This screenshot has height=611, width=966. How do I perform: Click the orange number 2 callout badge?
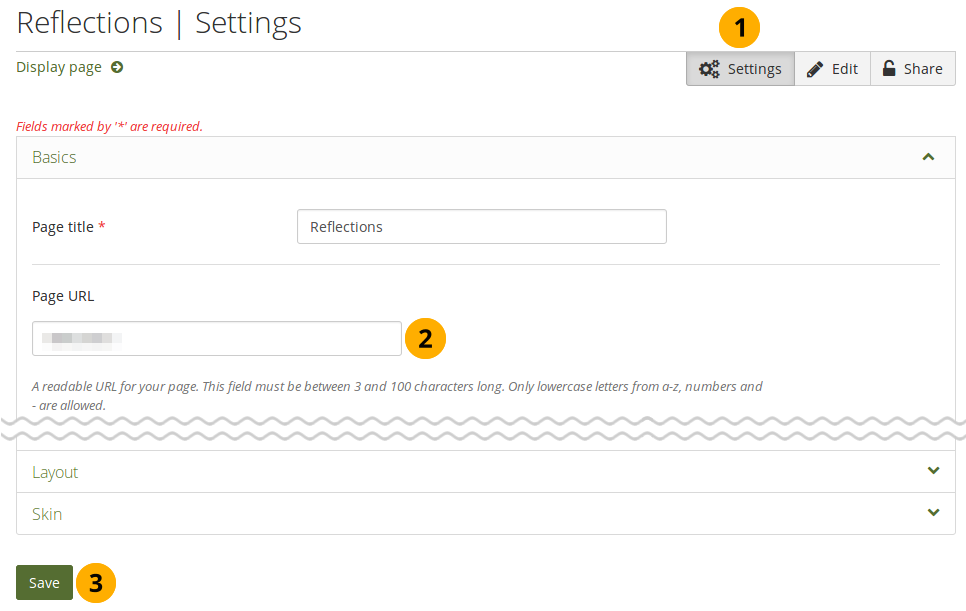point(425,339)
